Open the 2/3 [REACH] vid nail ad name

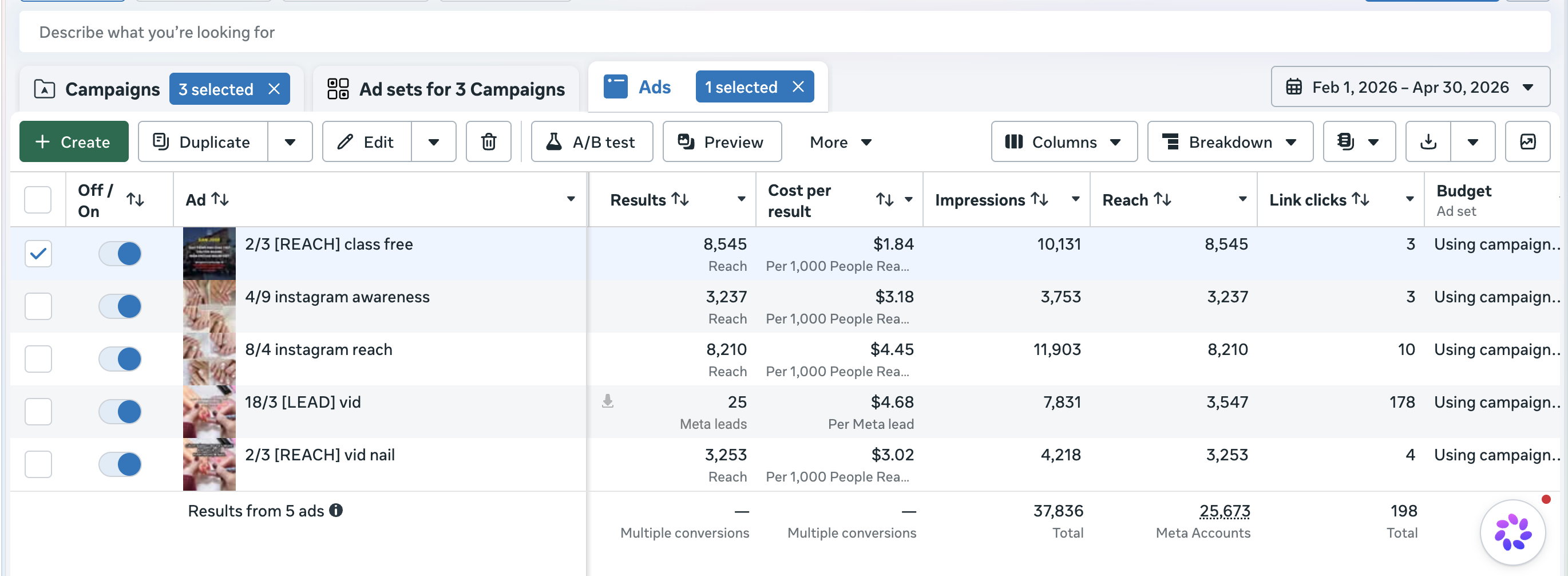[319, 455]
